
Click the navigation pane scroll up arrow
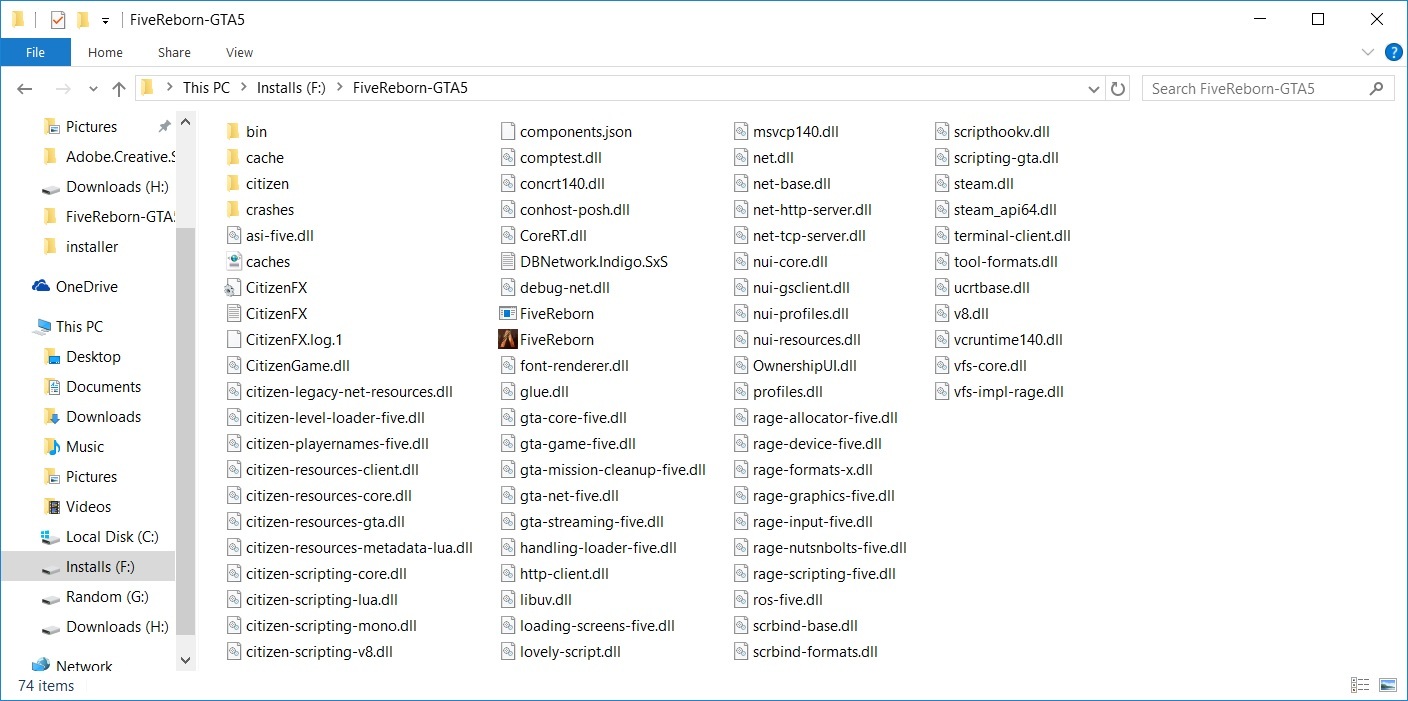point(185,122)
